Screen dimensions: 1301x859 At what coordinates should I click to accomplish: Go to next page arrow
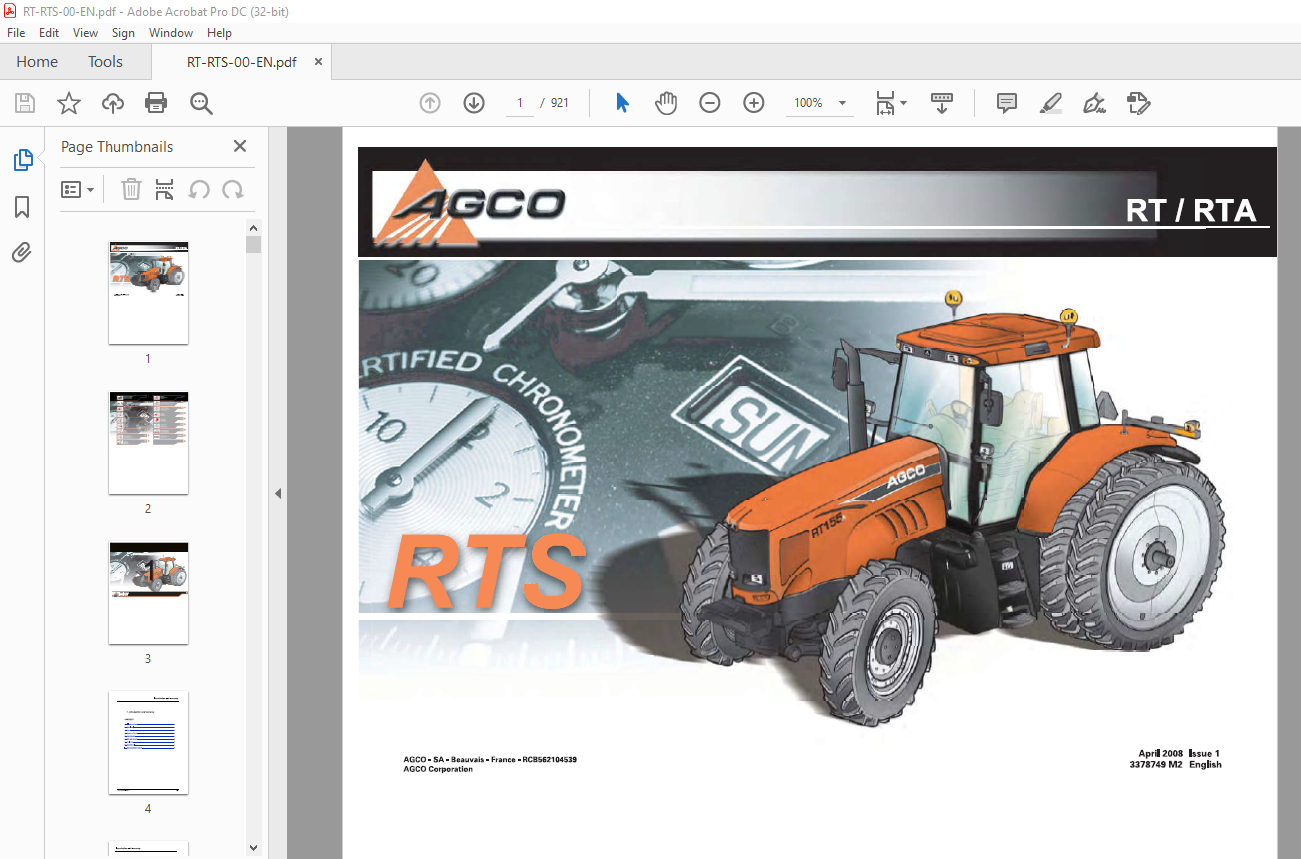pos(474,103)
